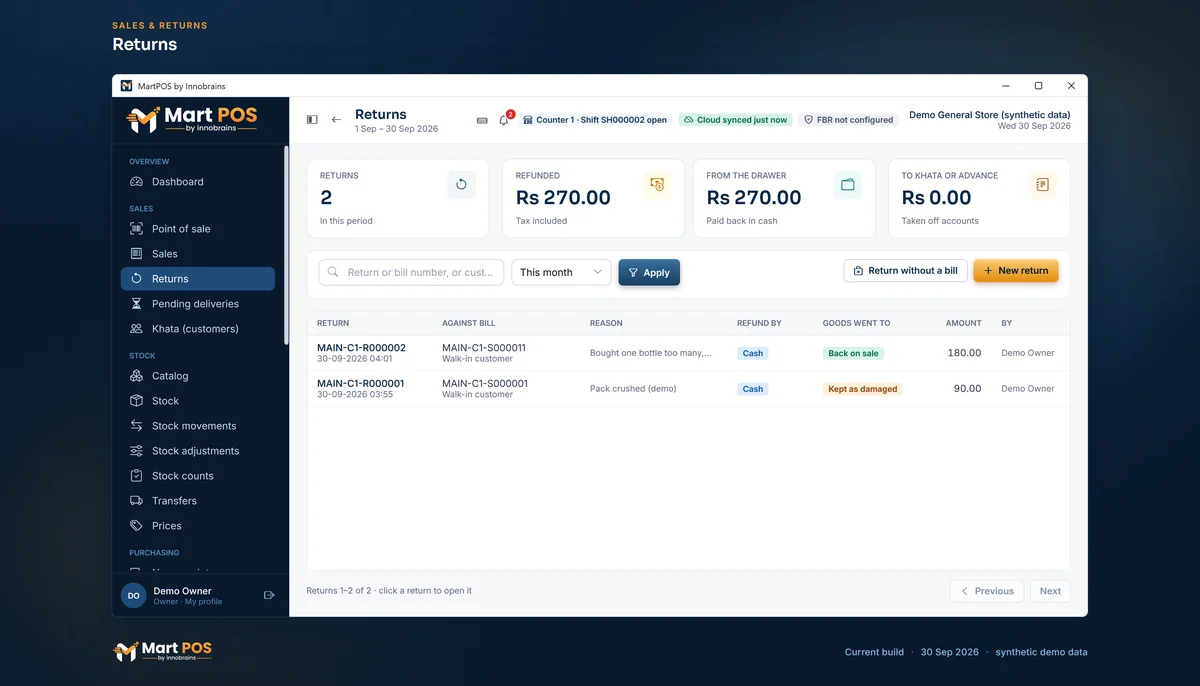
Task: Click the wallet icon on From the Drawer card
Action: (x=848, y=184)
